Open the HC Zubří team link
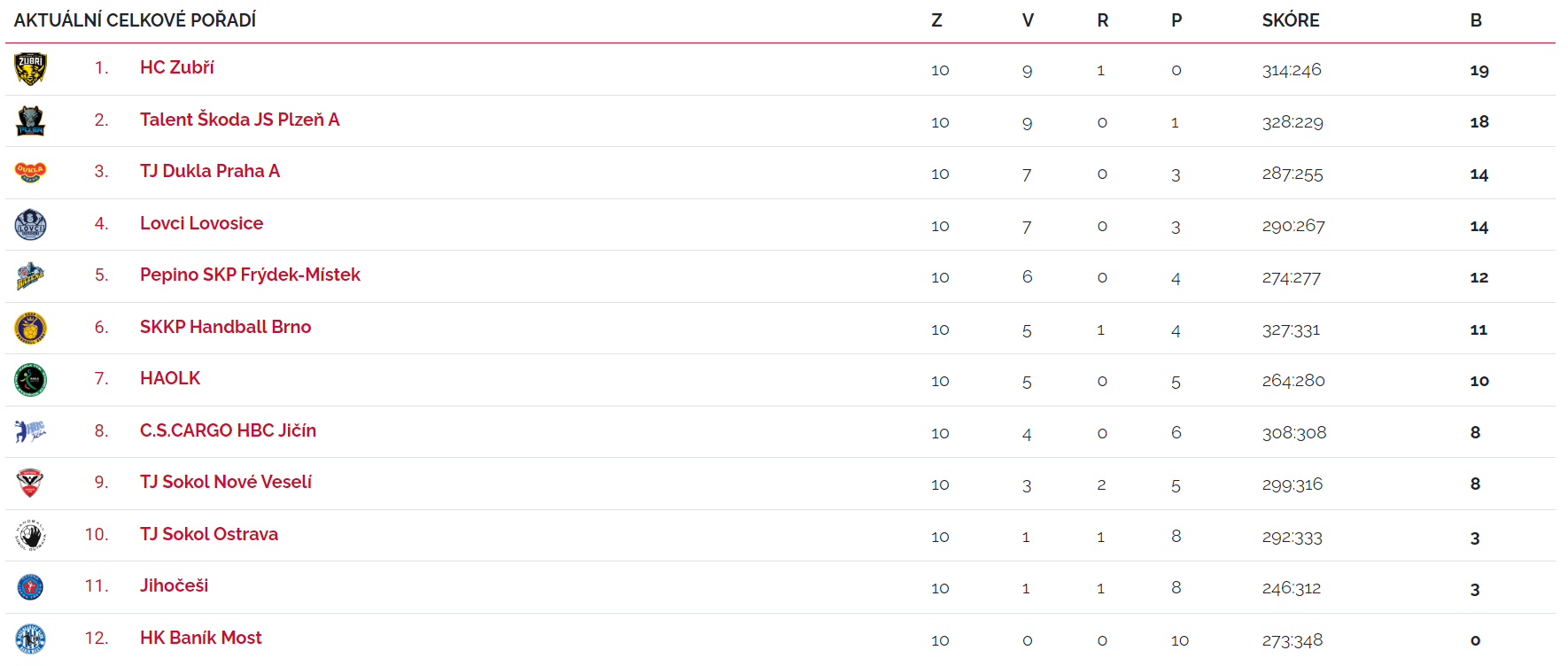The height and width of the screenshot is (666, 1568). (177, 67)
